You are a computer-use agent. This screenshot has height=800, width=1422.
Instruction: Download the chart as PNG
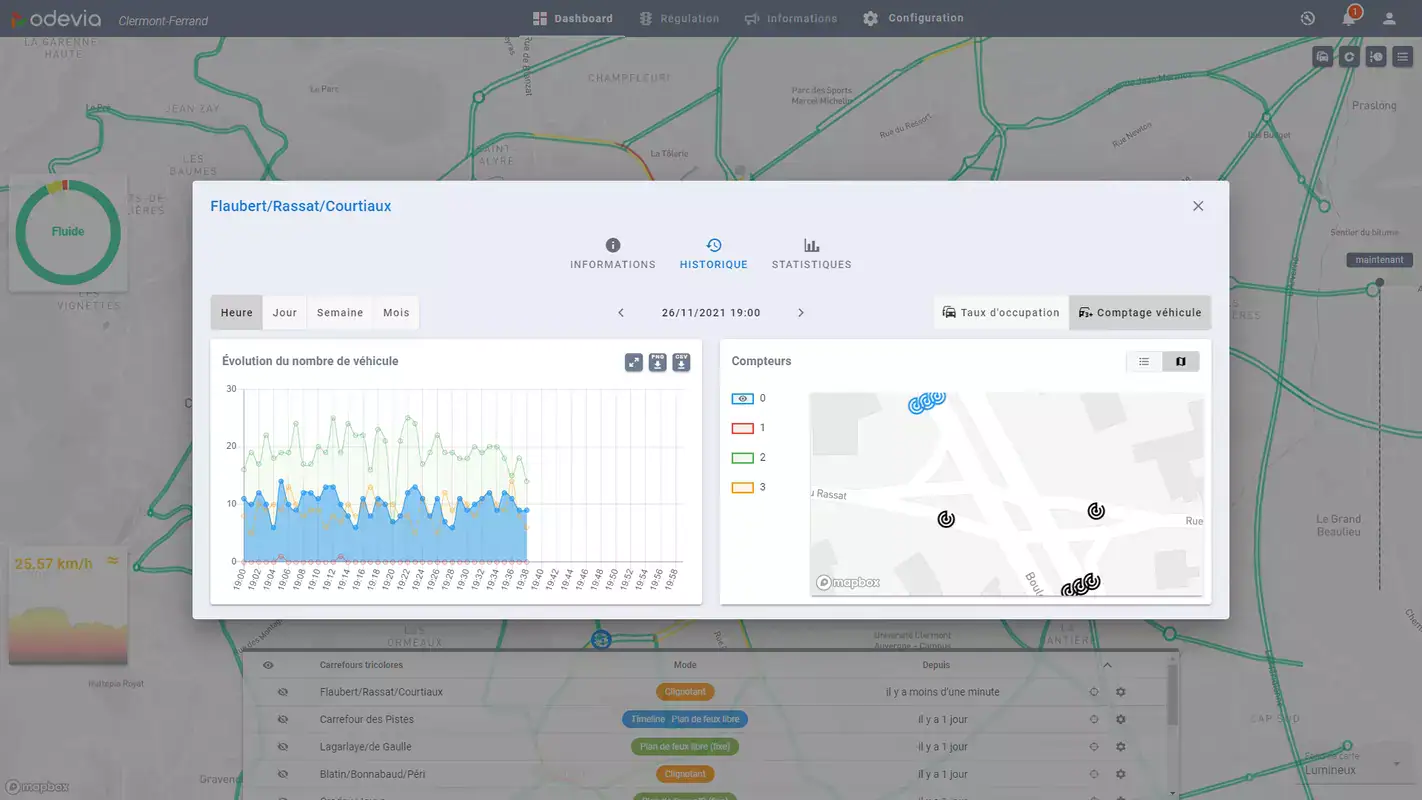click(x=657, y=362)
